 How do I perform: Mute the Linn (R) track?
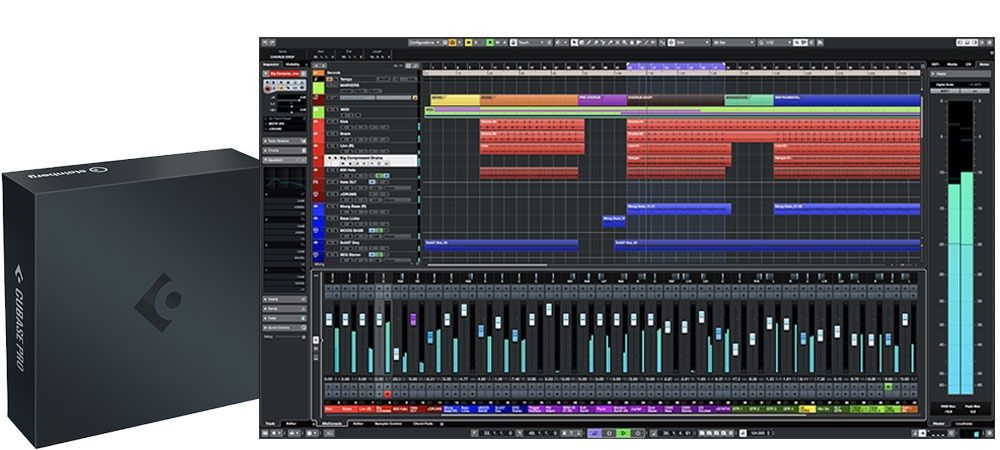[x=330, y=146]
